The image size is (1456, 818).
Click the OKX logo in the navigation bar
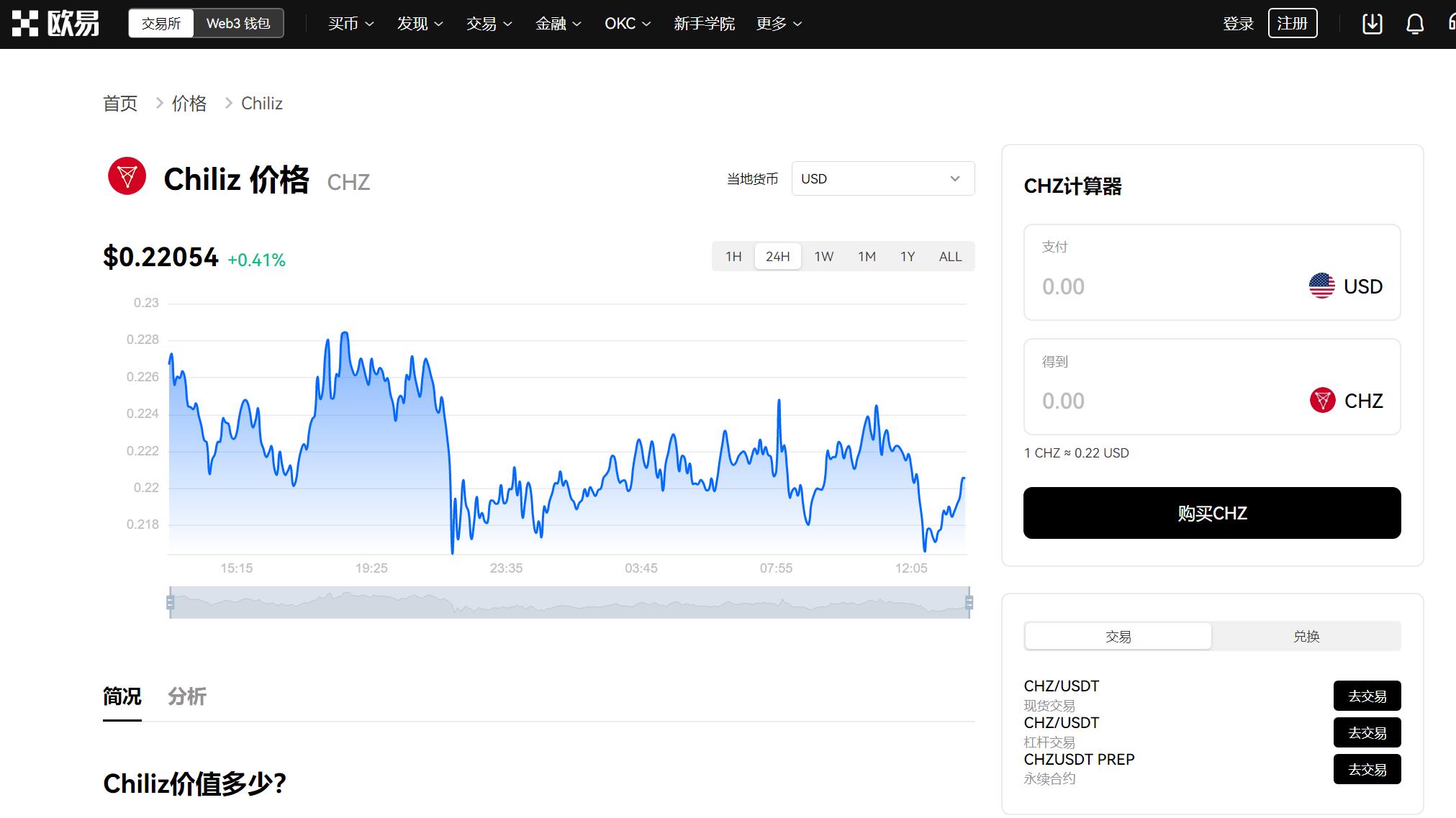[x=54, y=22]
